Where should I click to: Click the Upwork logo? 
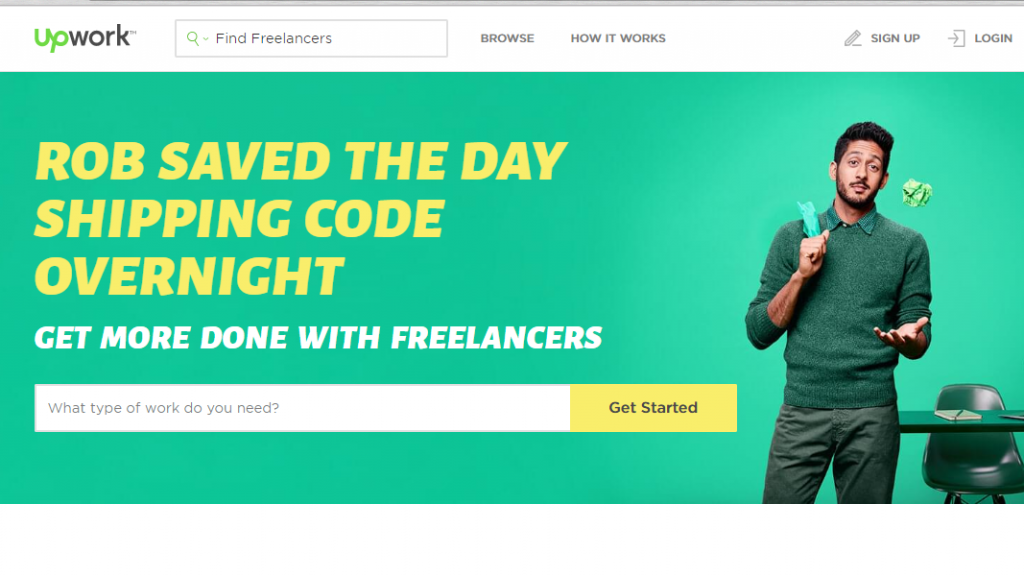click(x=85, y=38)
